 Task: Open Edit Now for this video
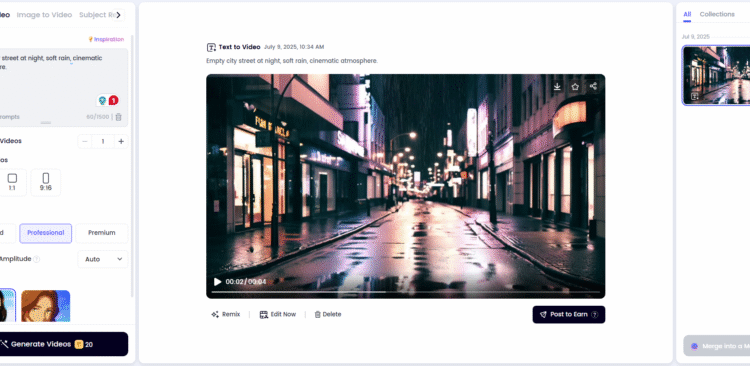[278, 314]
